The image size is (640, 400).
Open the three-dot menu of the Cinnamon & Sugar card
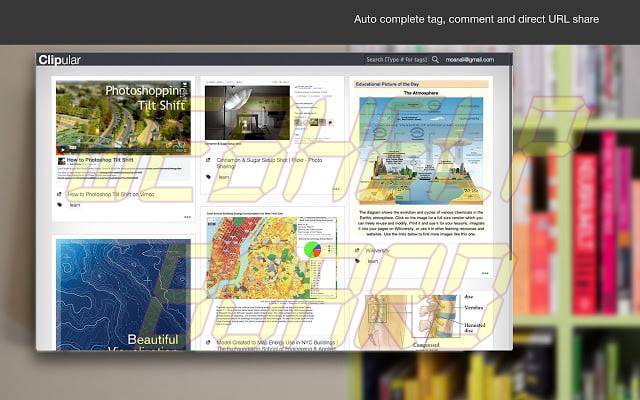pyautogui.click(x=336, y=189)
